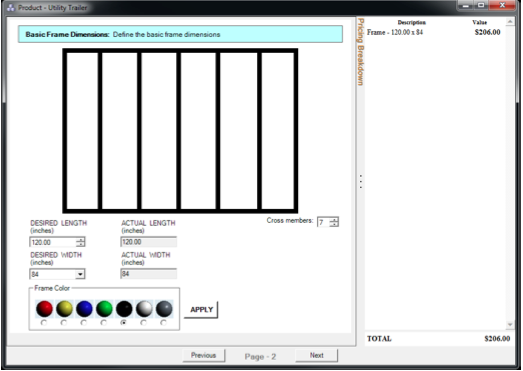Click the TOTAL label
Image resolution: width=523 pixels, height=371 pixels.
click(x=379, y=339)
